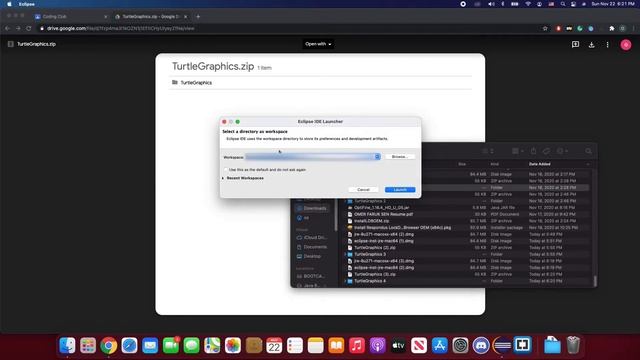The image size is (640, 360).
Task: Click the Finder tags toolbar icon
Action: 546,151
